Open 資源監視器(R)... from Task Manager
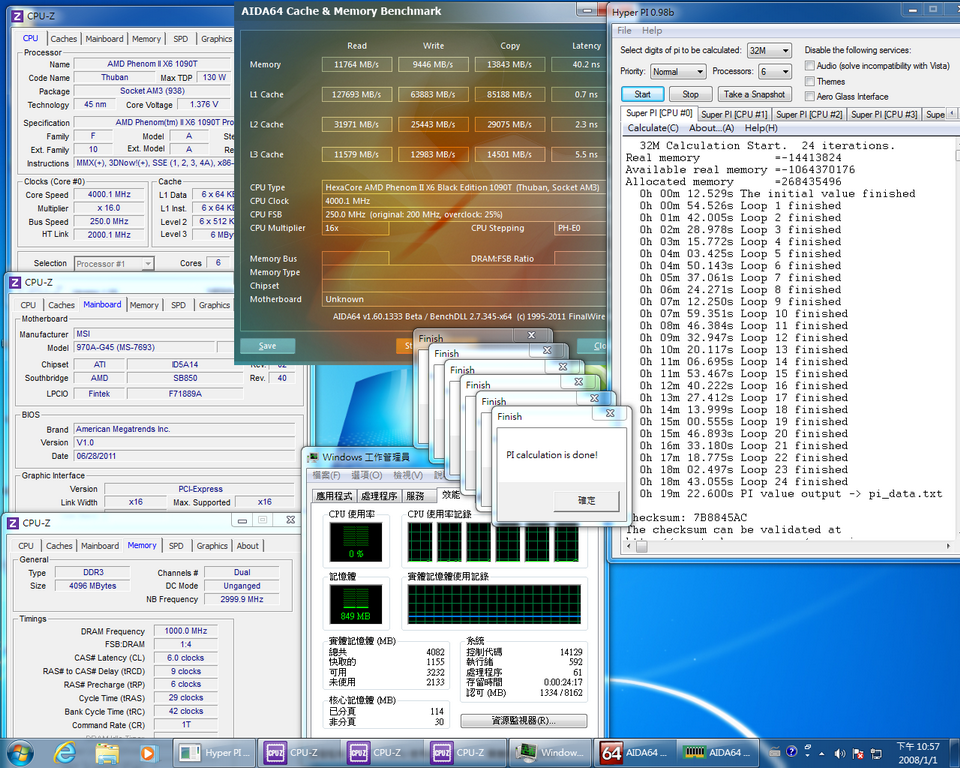This screenshot has width=960, height=768. pyautogui.click(x=523, y=721)
